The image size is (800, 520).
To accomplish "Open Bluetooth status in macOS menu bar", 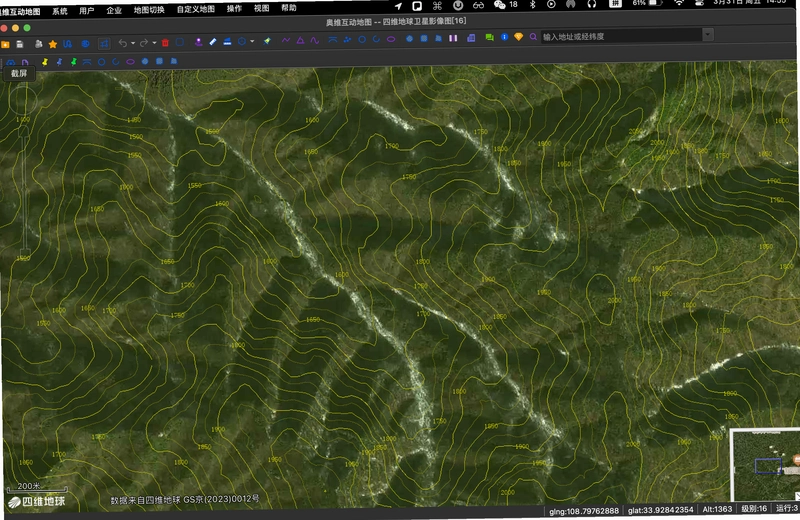I will click(532, 5).
